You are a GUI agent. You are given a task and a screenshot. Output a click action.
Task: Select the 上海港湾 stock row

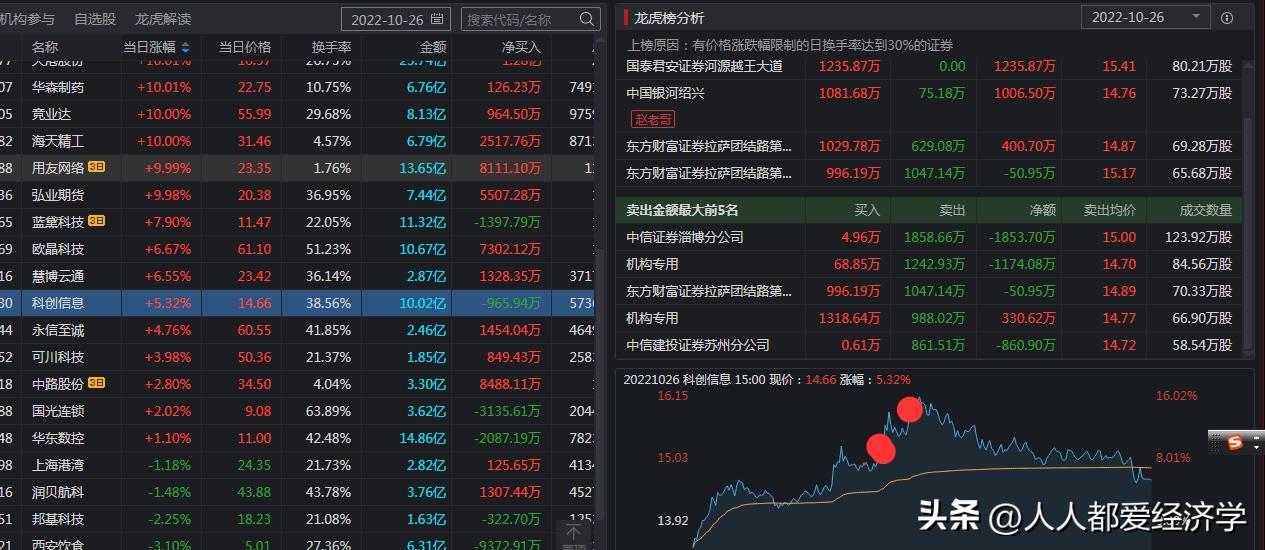click(x=298, y=465)
